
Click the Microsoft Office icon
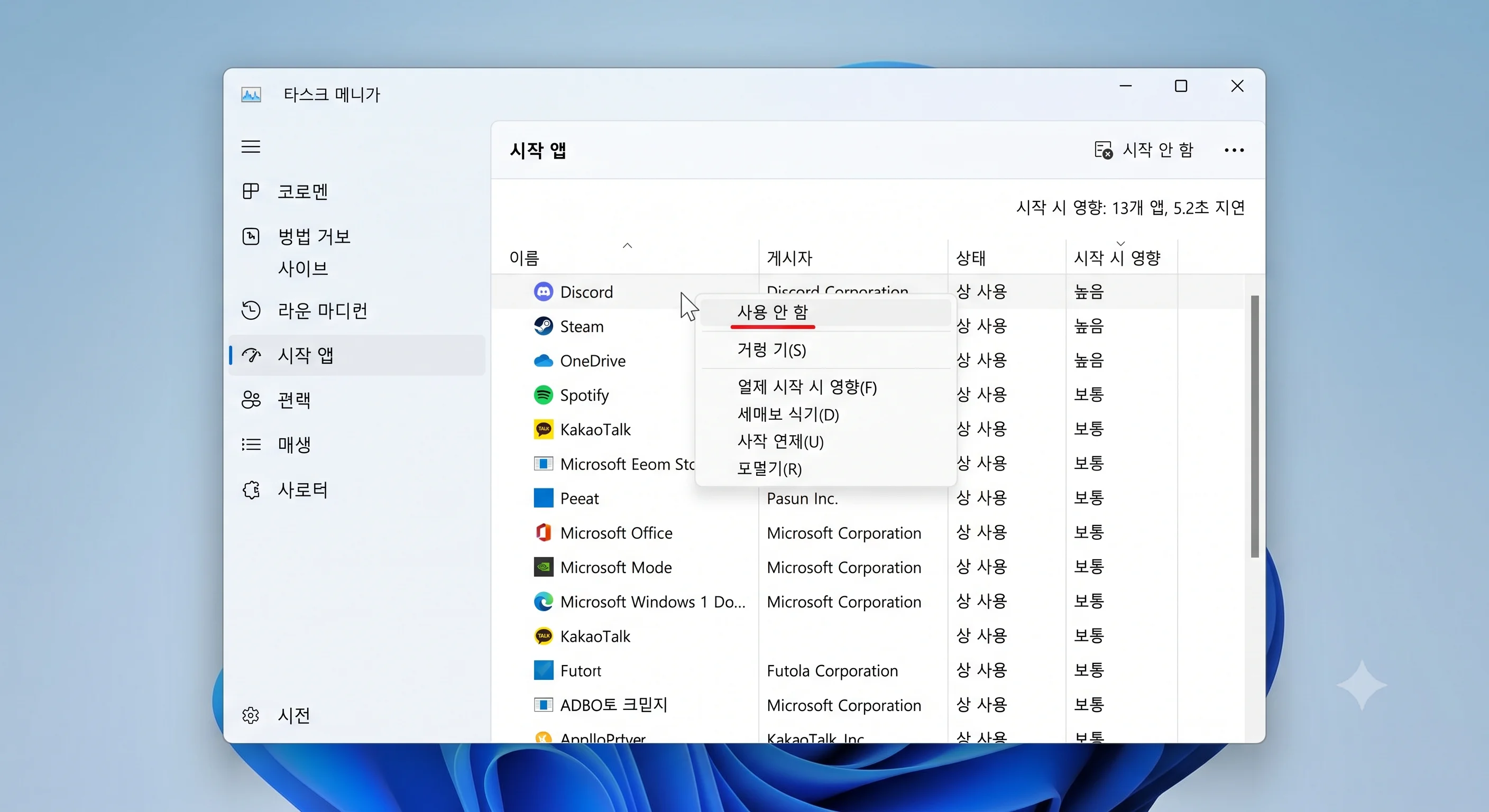coord(543,532)
